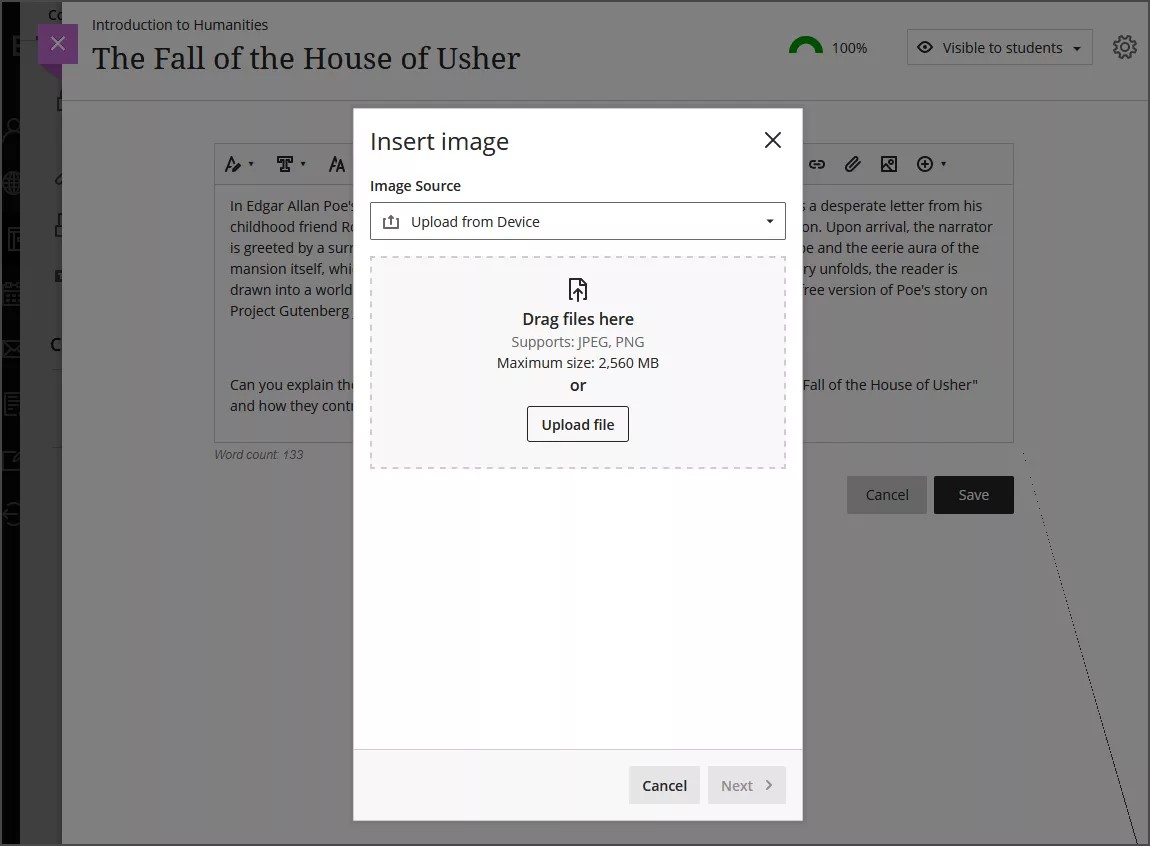The height and width of the screenshot is (846, 1150).
Task: Save the assessment content
Action: [x=973, y=494]
